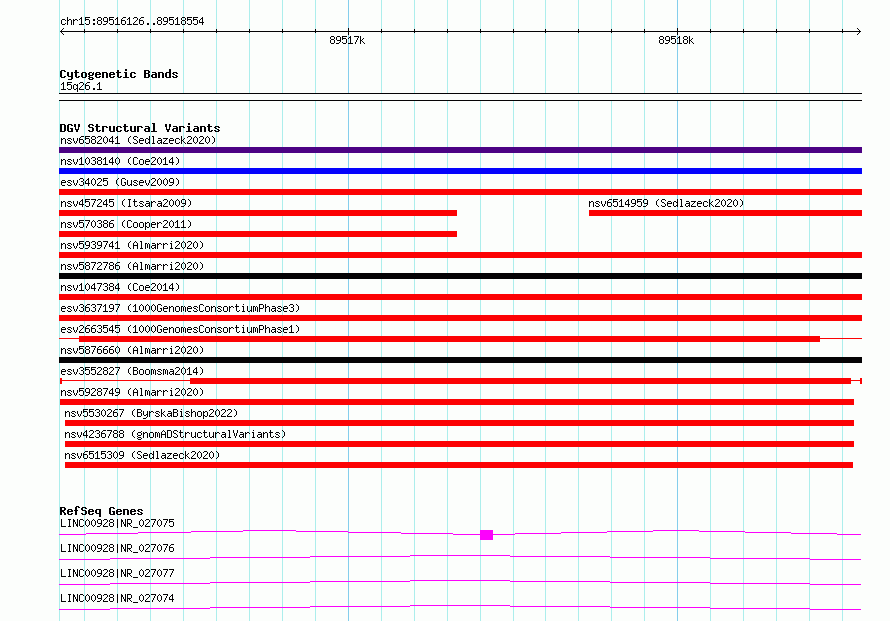
Task: Click the red bar below nsv6515309
Action: point(459,465)
